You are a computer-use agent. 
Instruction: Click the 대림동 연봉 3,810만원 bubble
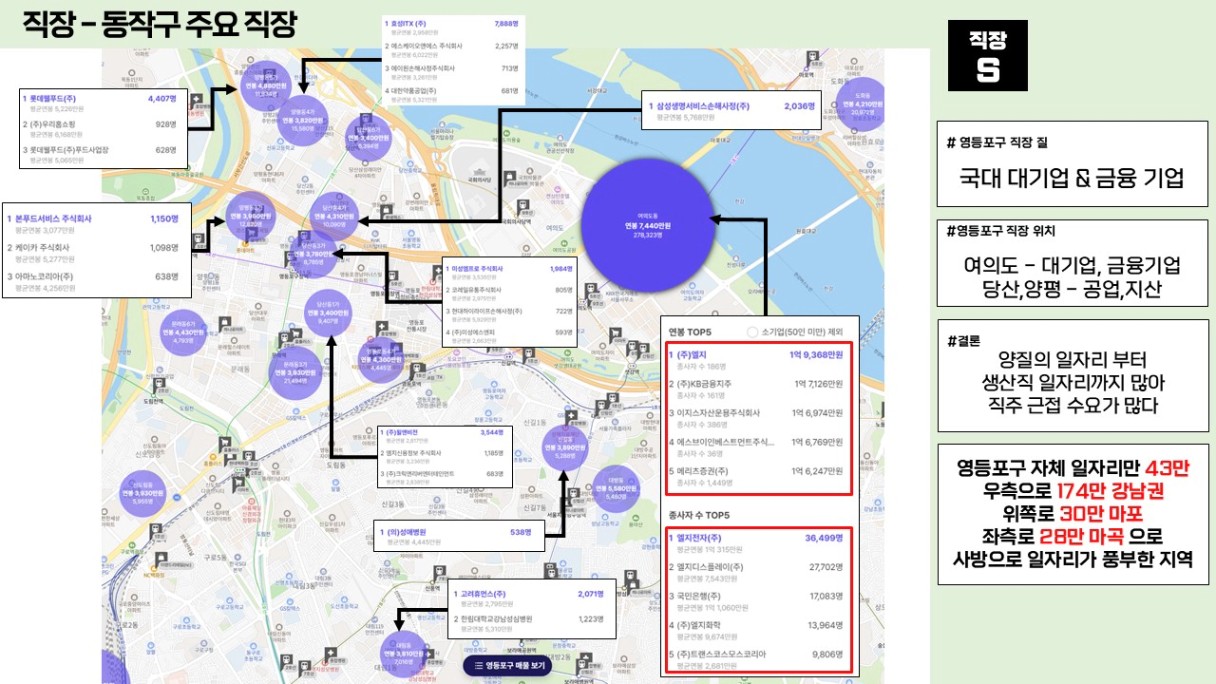[x=403, y=655]
